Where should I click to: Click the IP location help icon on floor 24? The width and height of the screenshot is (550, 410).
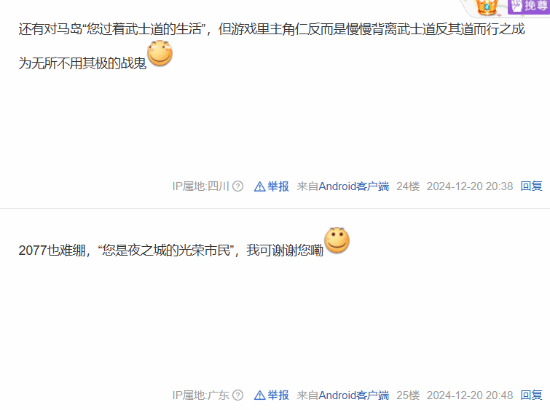[x=238, y=186]
